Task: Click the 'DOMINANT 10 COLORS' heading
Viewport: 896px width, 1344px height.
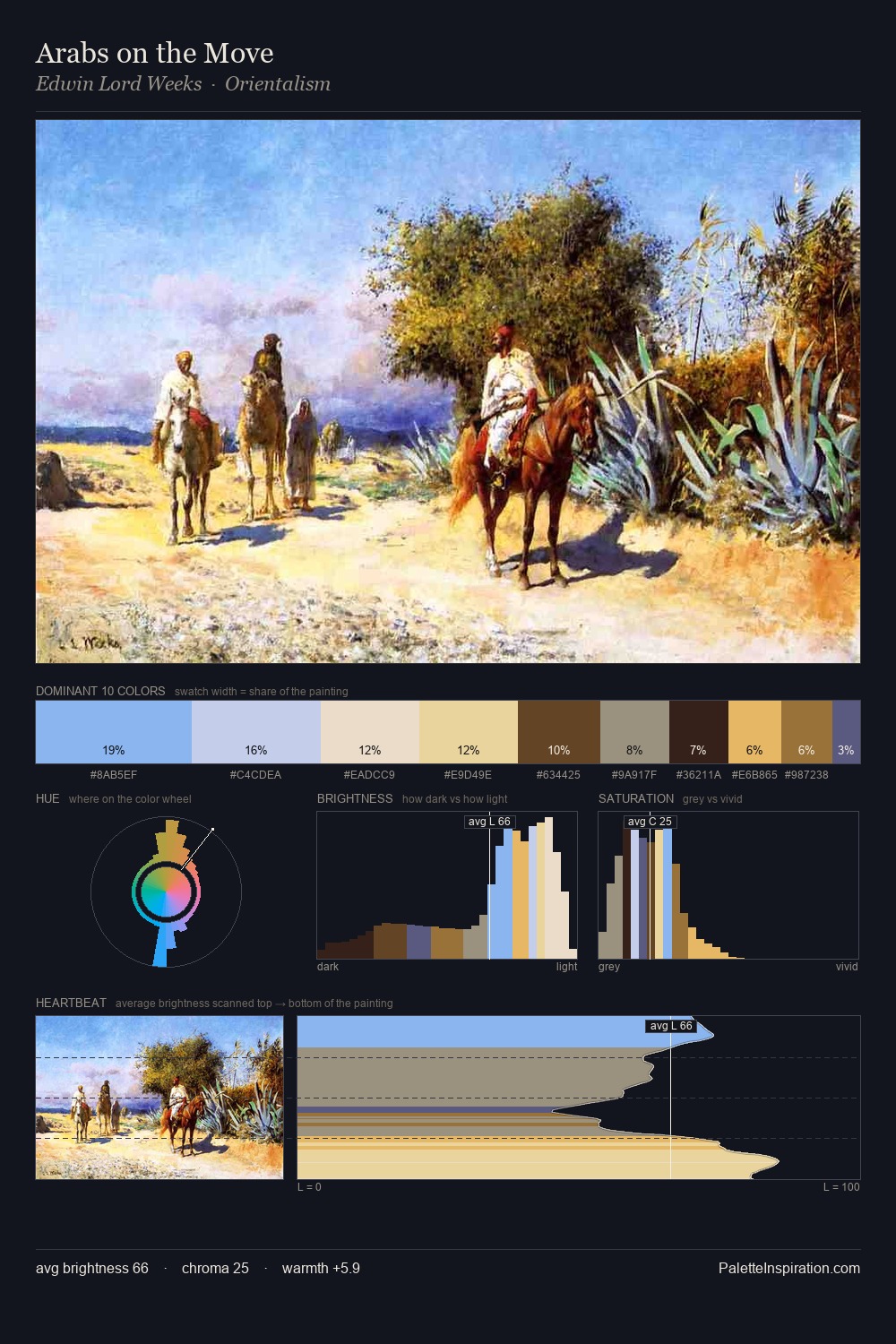Action: tap(100, 691)
